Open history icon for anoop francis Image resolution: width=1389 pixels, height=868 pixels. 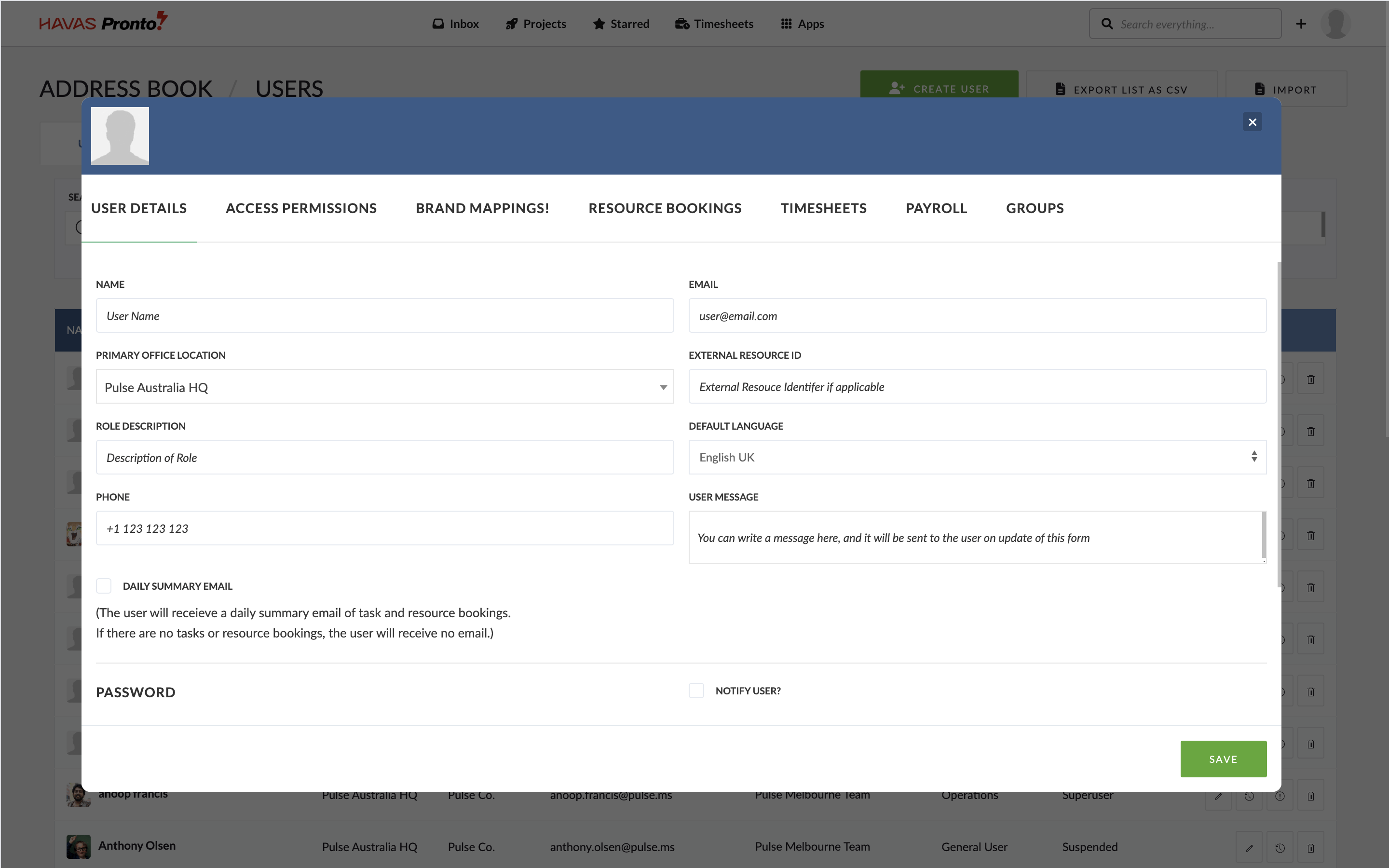tap(1249, 796)
